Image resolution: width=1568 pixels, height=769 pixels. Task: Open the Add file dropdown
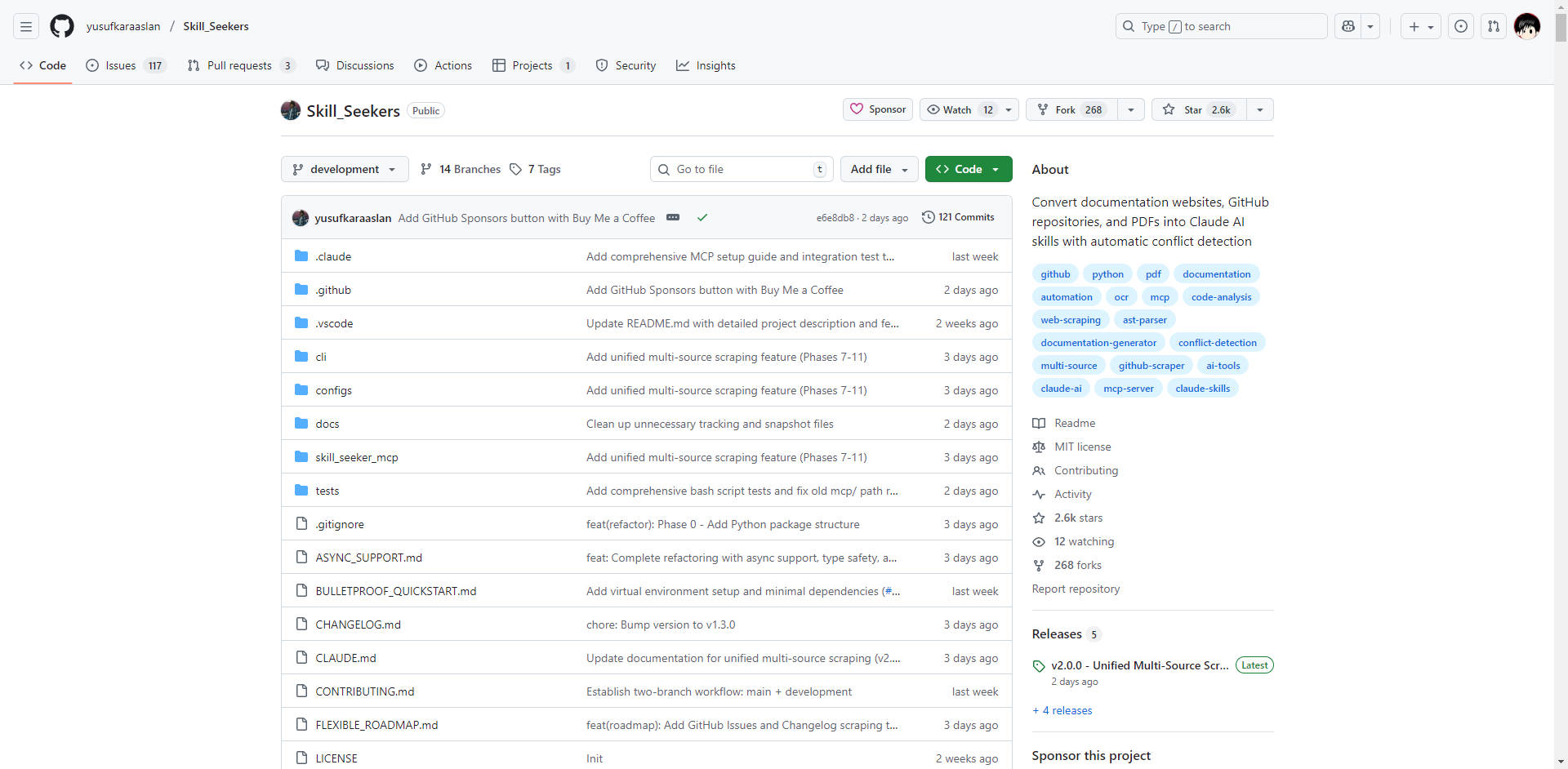[879, 169]
